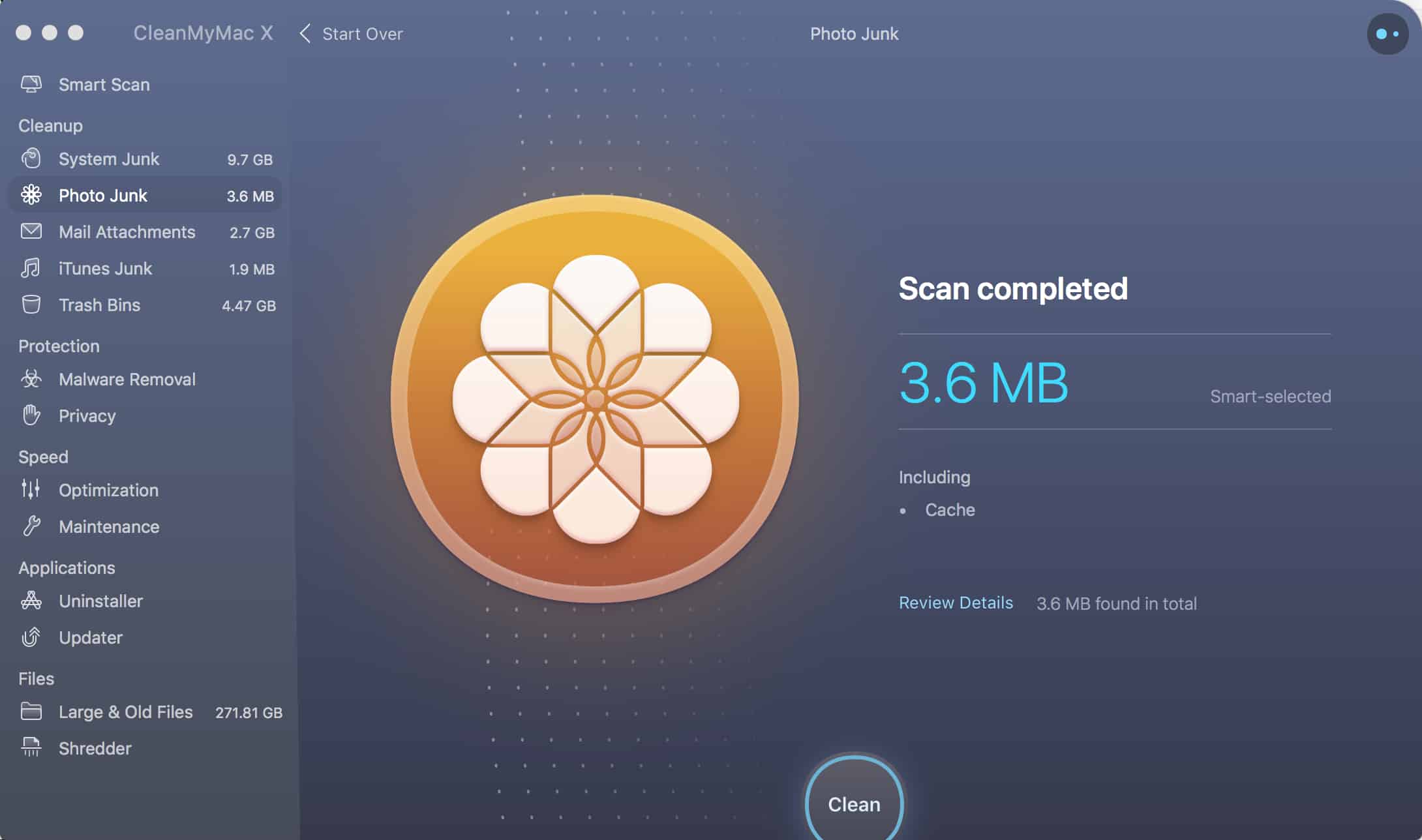This screenshot has height=840, width=1422.
Task: Select Malware Removal in sidebar
Action: 127,379
